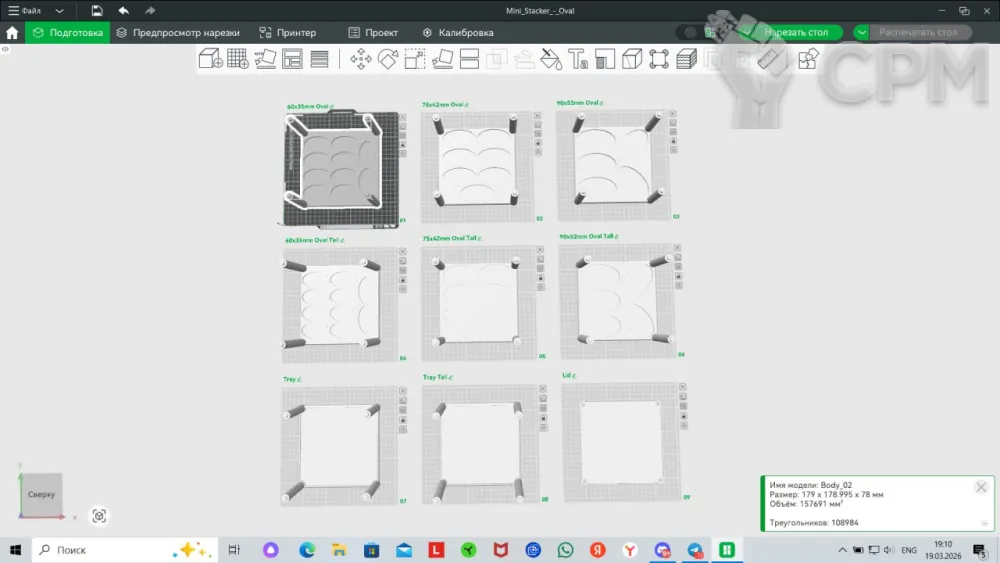
Task: Open Telegram from the taskbar
Action: coord(695,550)
